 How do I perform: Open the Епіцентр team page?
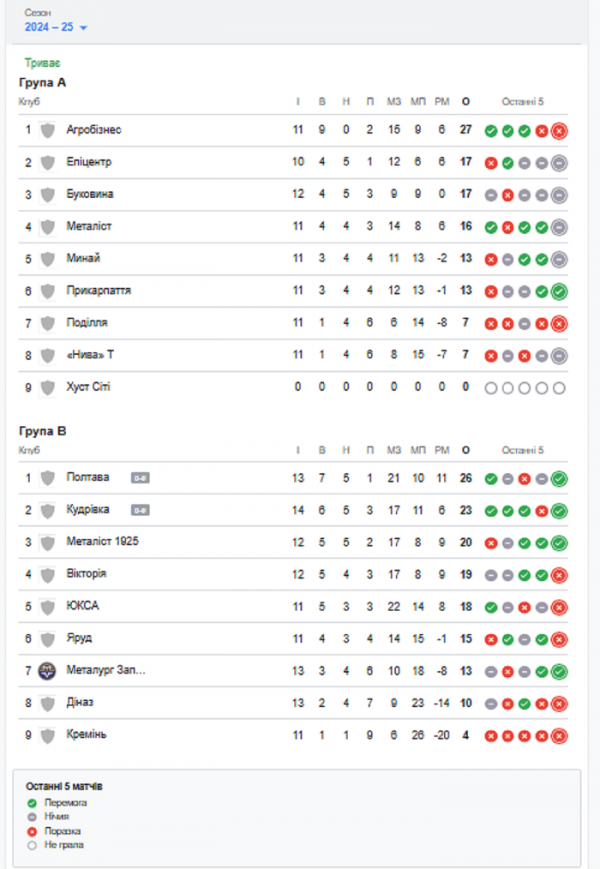[x=89, y=162]
